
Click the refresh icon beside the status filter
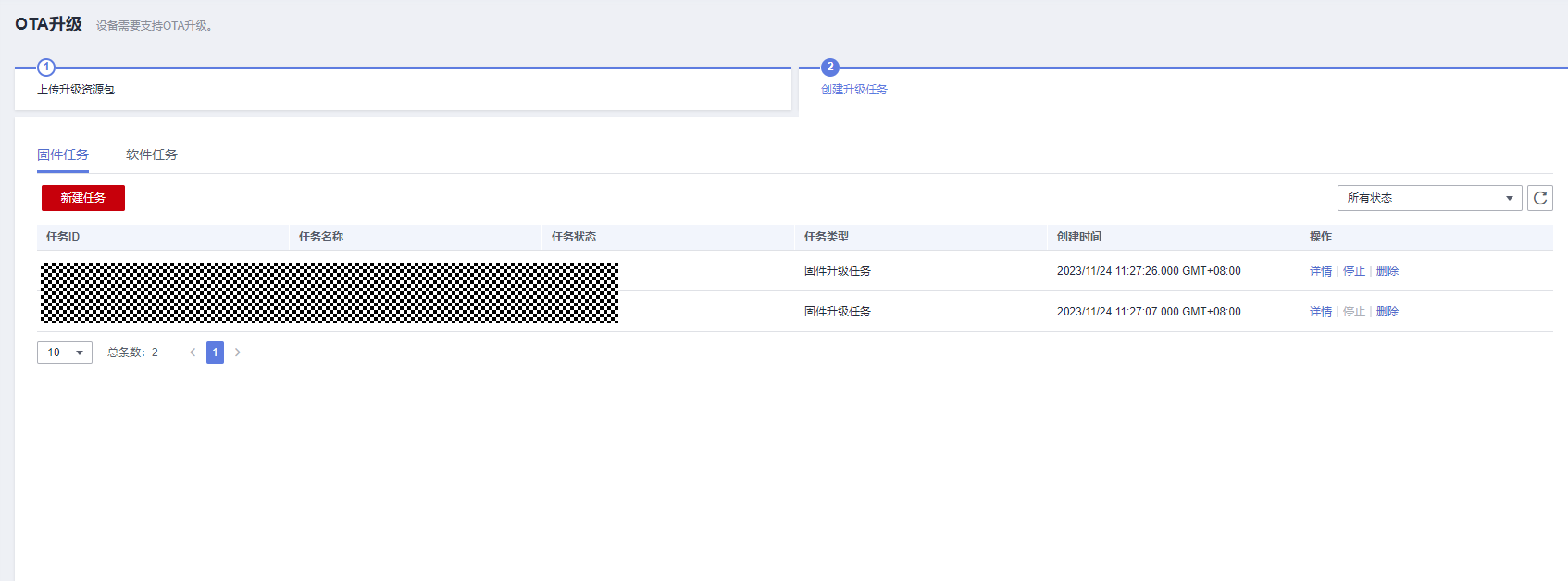pos(1540,198)
